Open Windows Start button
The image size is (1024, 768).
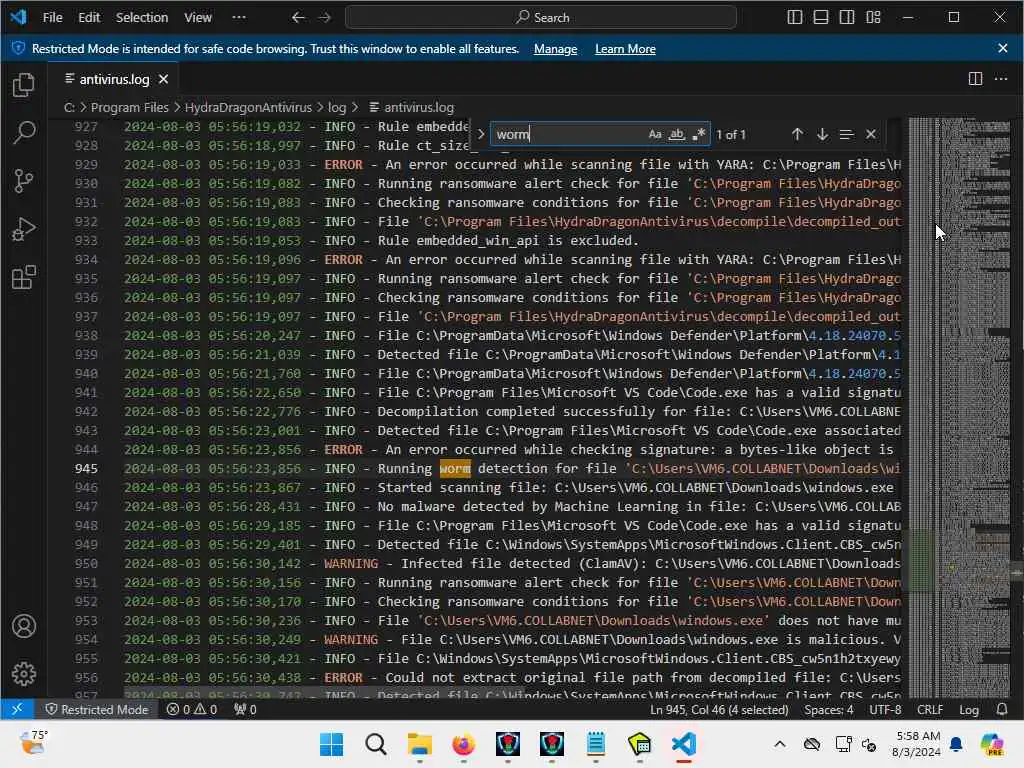point(332,744)
